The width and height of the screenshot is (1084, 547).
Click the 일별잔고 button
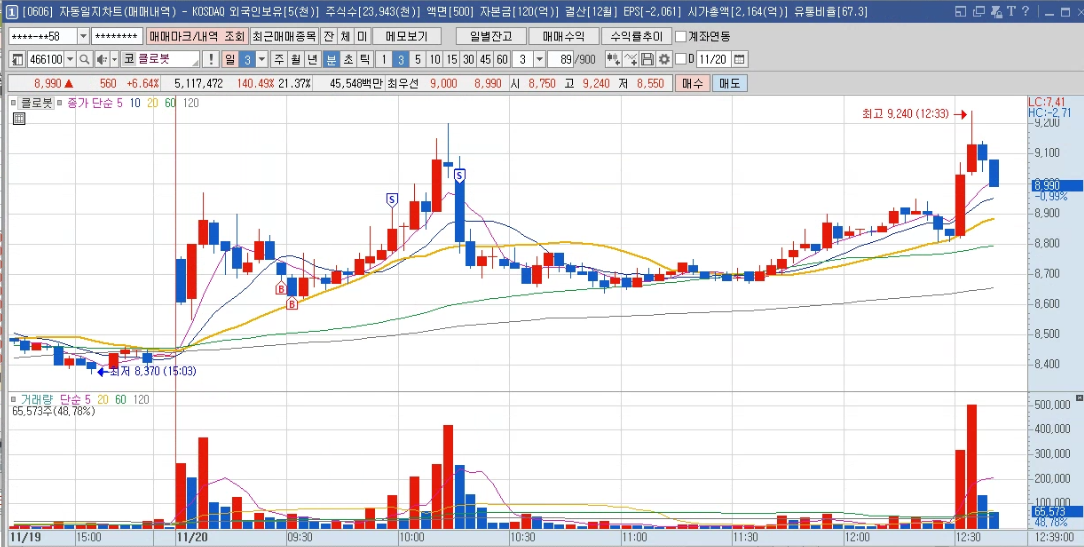(x=491, y=37)
